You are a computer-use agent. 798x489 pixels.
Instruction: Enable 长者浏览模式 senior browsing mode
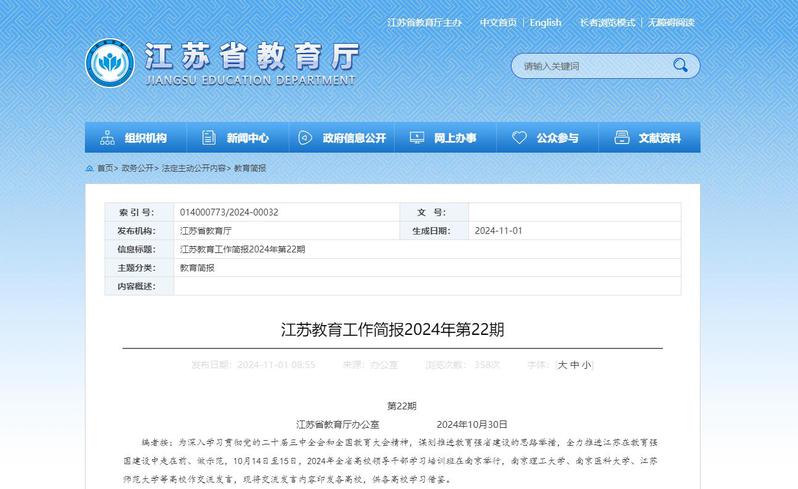click(607, 22)
